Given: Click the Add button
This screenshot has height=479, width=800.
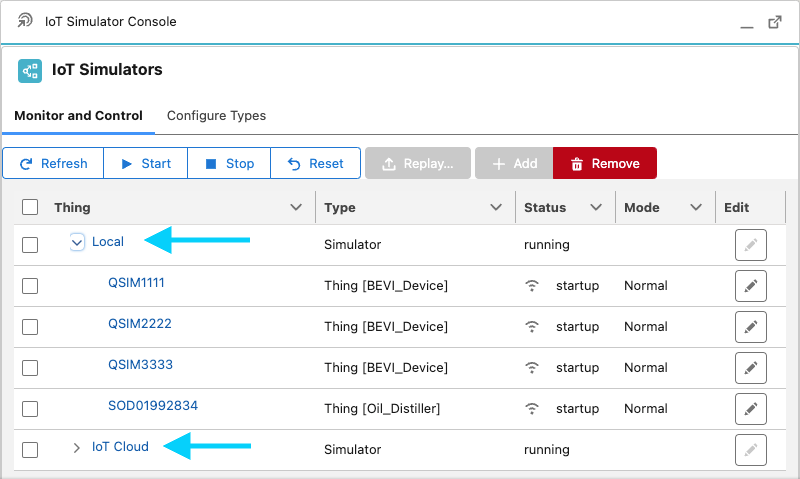Looking at the screenshot, I should 514,163.
